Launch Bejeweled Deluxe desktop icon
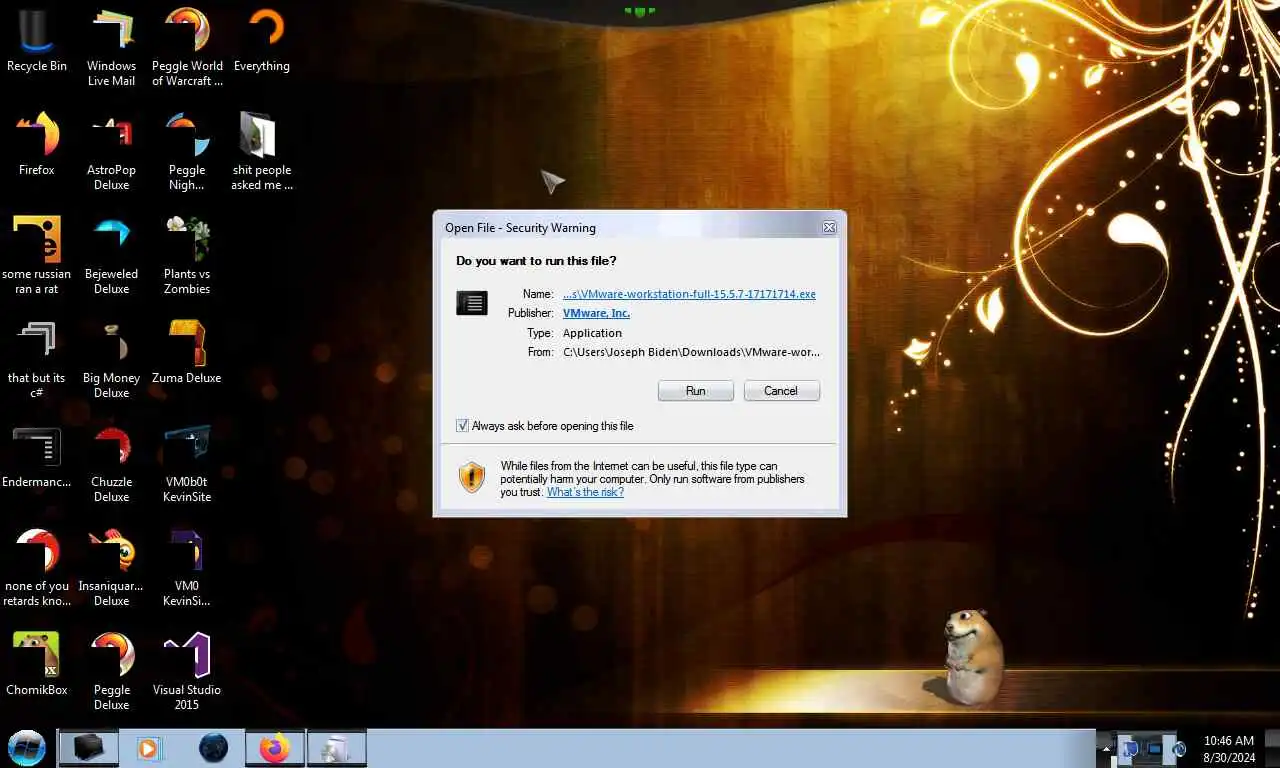 [x=112, y=255]
